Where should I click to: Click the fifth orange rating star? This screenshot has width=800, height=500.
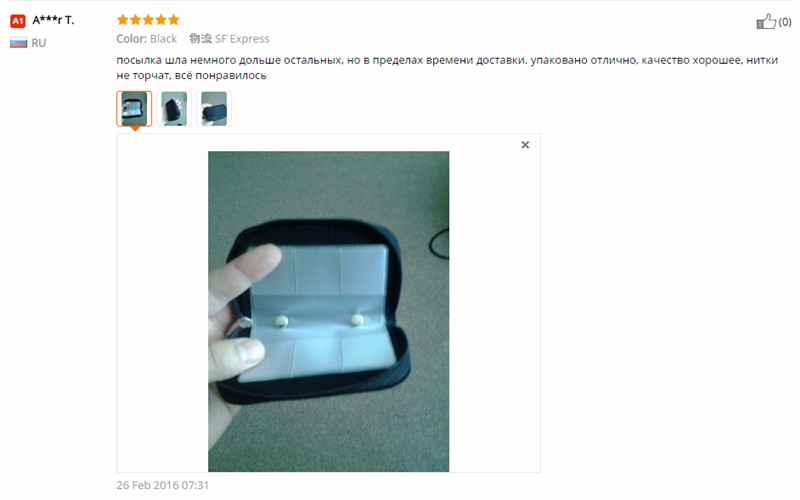tap(173, 20)
